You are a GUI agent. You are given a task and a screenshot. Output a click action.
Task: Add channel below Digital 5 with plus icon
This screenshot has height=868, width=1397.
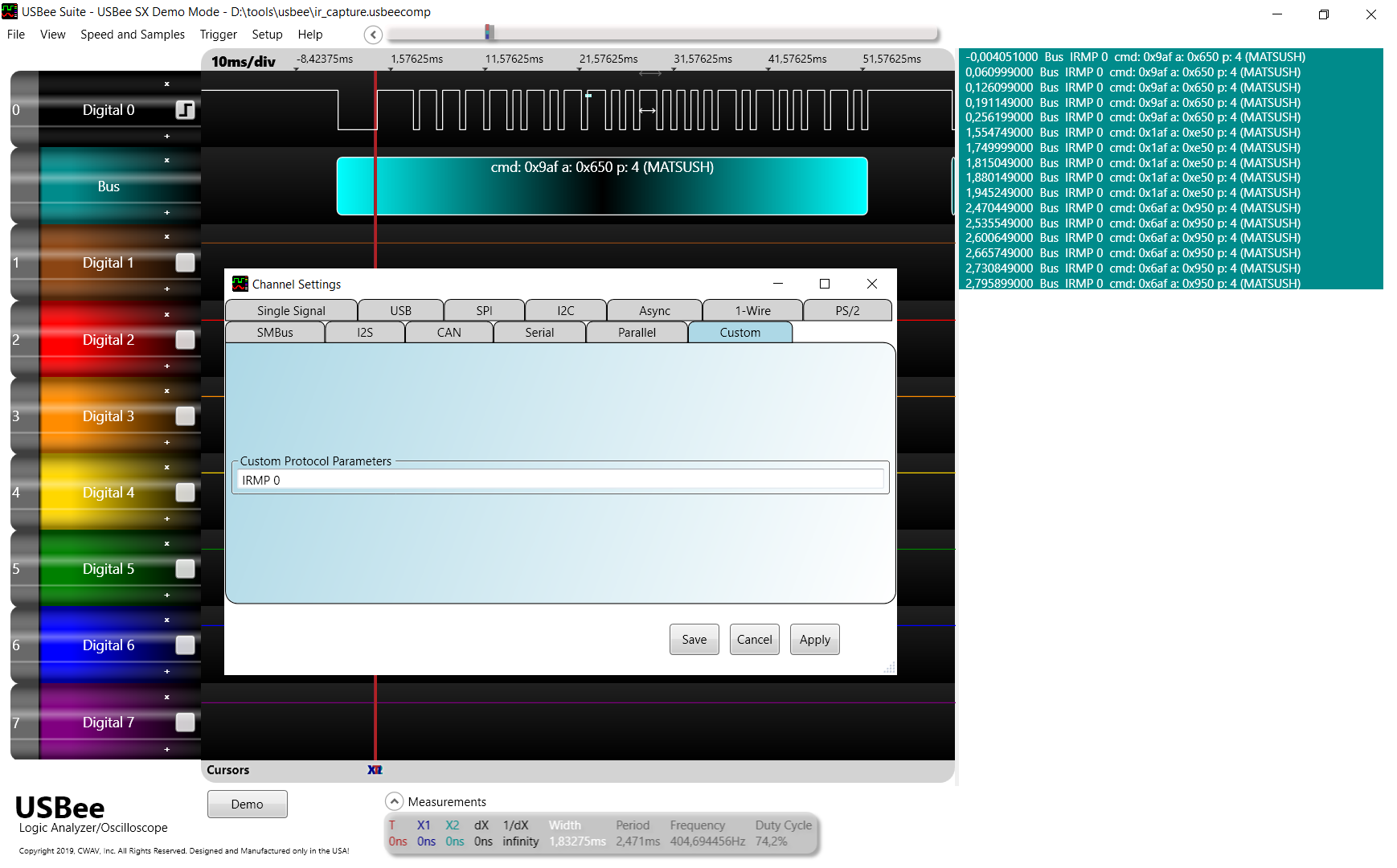click(167, 595)
